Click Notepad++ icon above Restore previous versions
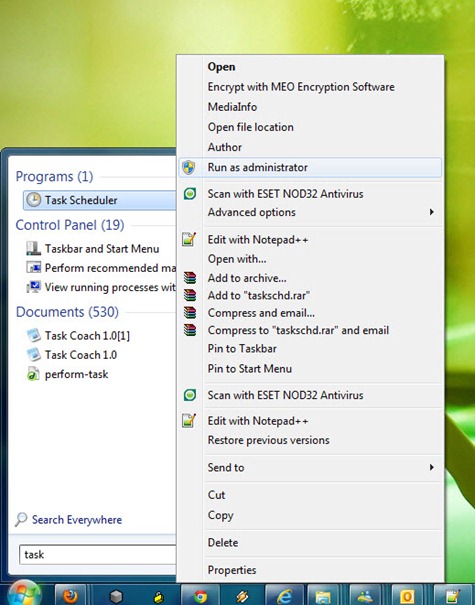Viewport: 475px width, 605px height. 189,421
